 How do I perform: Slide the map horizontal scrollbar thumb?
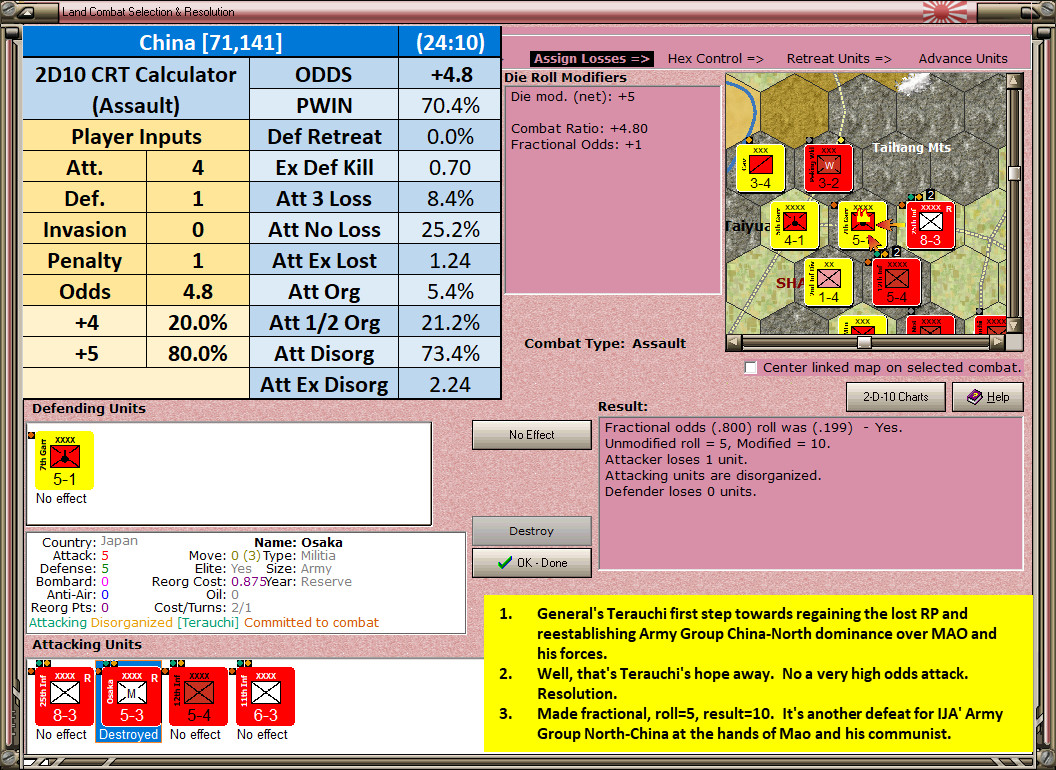click(864, 342)
